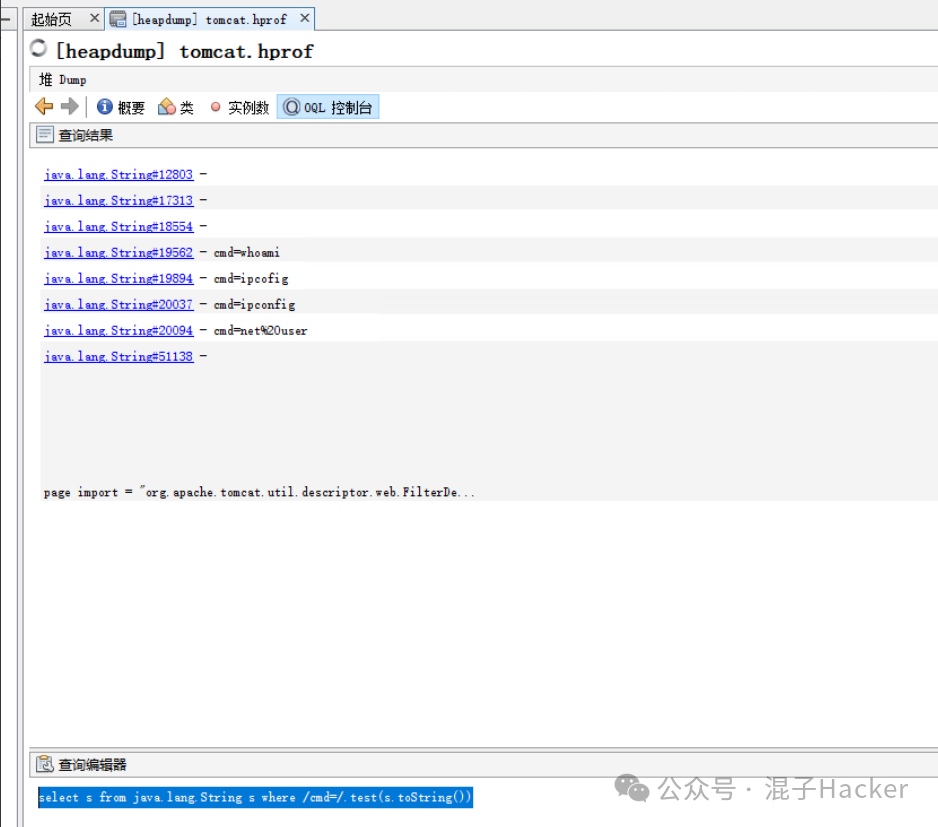
Task: Open java.lang.String#20037 instance link
Action: tap(118, 305)
